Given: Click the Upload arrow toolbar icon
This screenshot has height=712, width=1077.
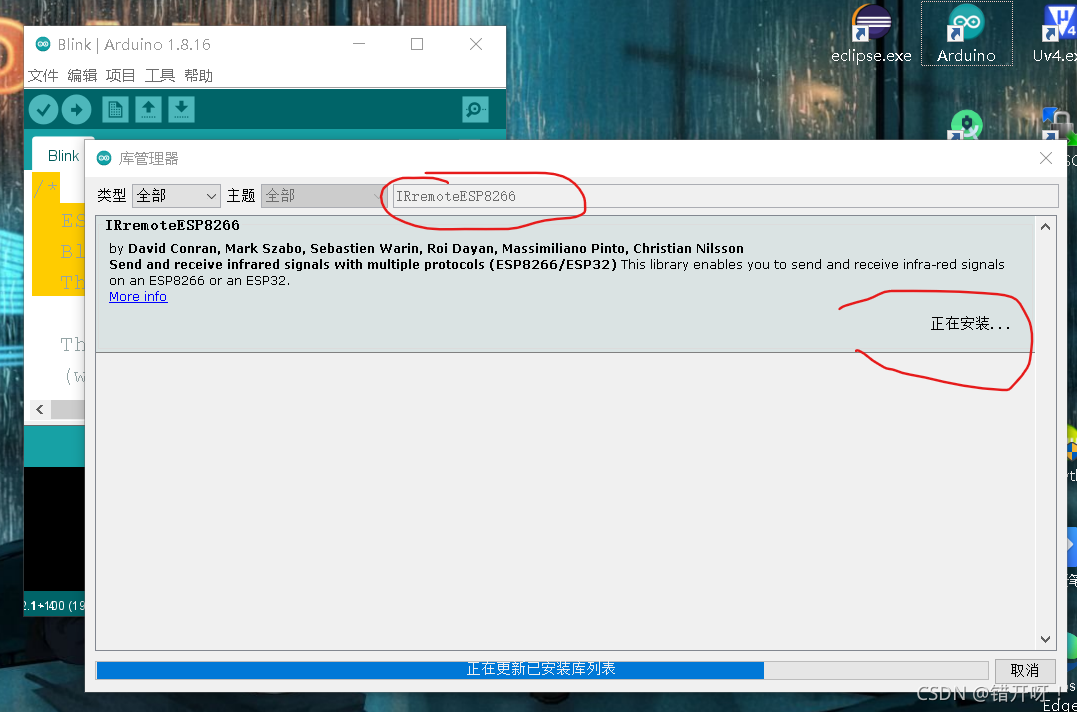Looking at the screenshot, I should (x=76, y=110).
